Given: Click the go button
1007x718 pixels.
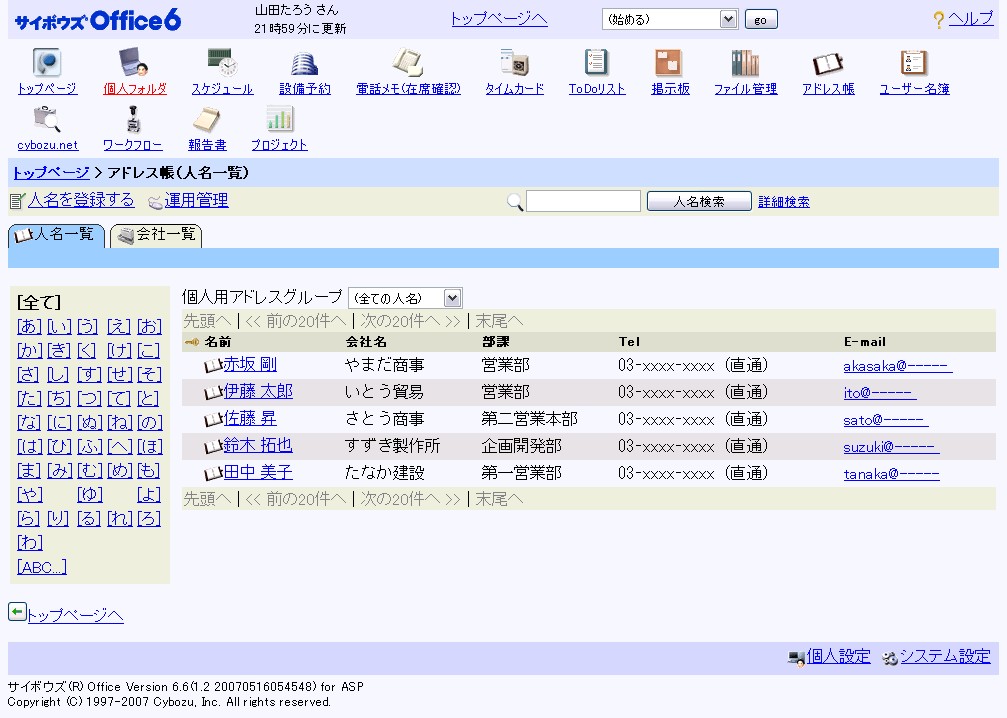Looking at the screenshot, I should (760, 19).
